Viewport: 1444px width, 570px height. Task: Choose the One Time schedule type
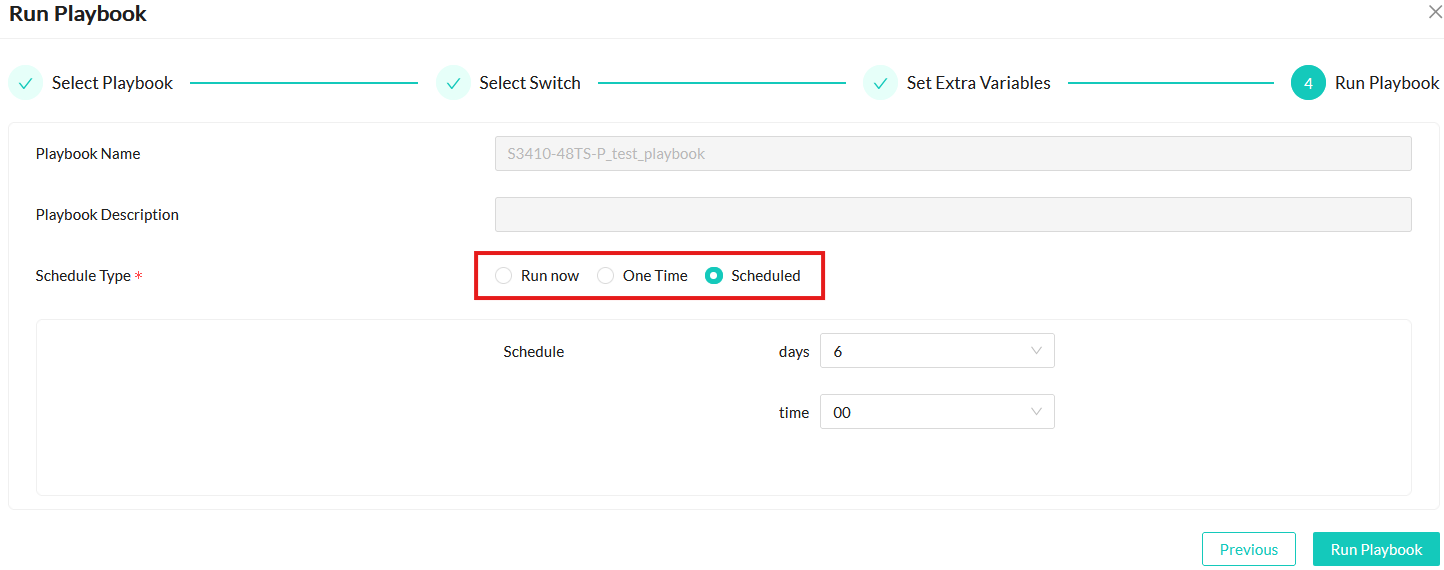click(606, 276)
